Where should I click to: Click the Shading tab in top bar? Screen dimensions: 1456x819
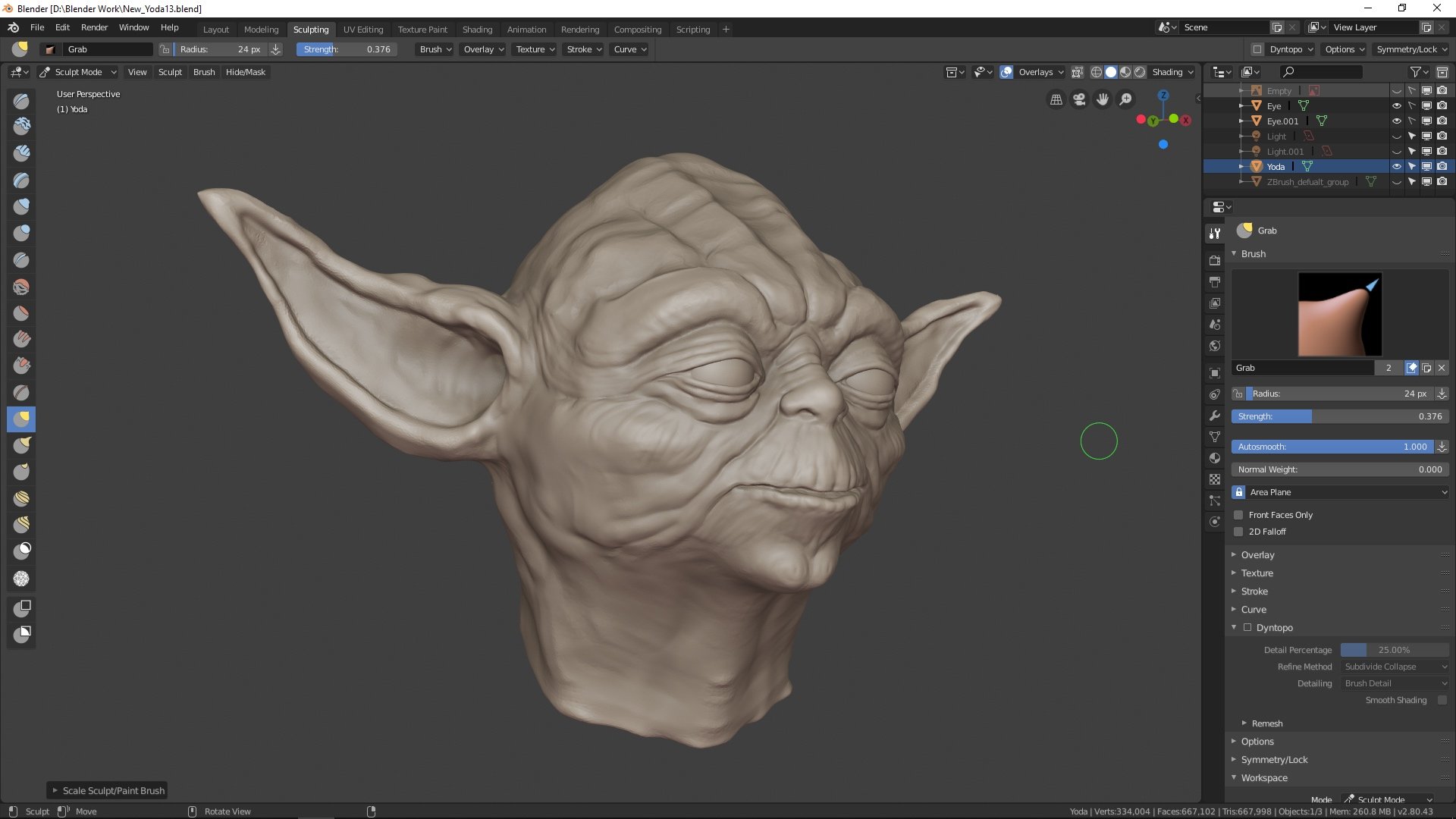[477, 28]
